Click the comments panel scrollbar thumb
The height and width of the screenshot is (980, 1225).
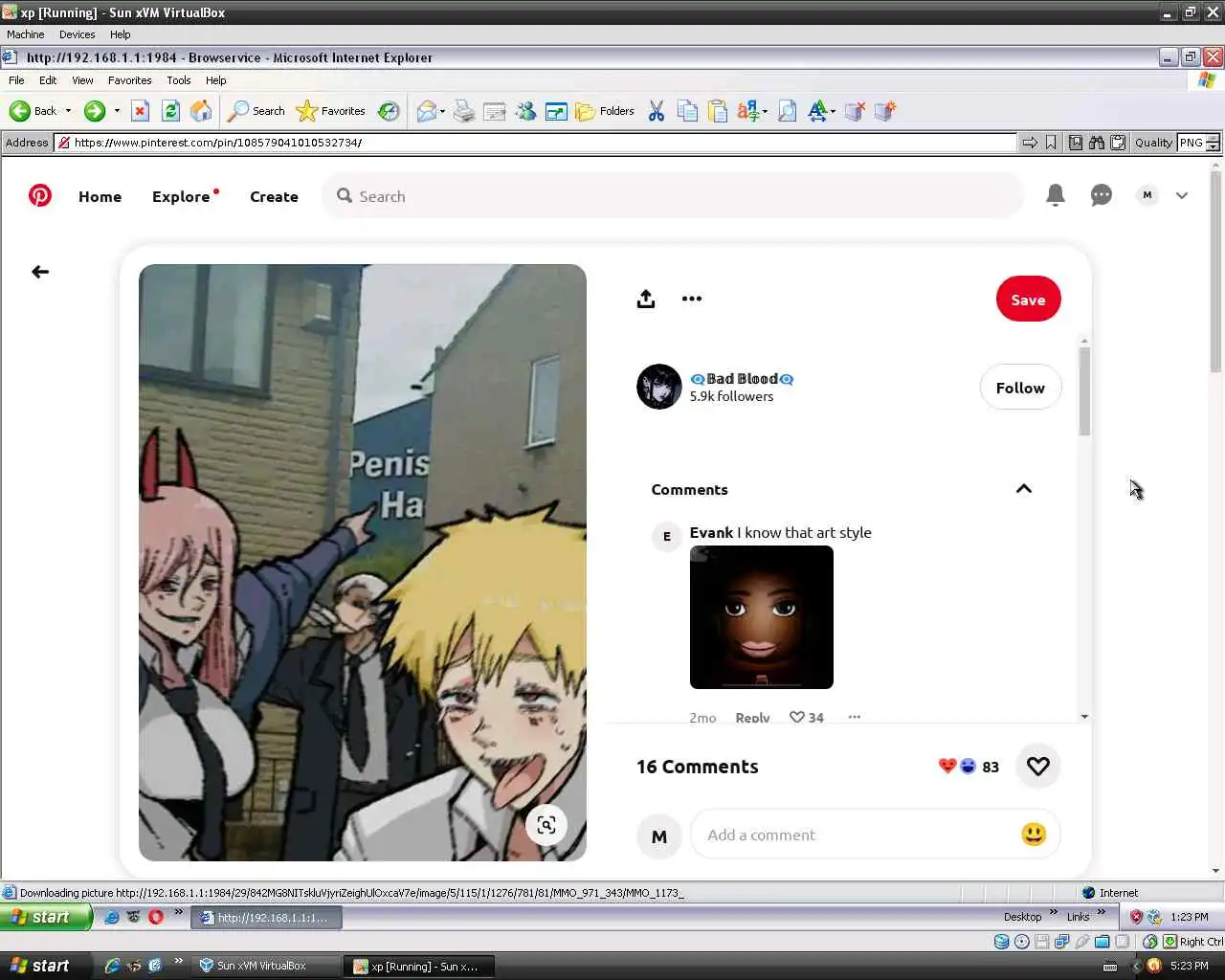coord(1084,390)
